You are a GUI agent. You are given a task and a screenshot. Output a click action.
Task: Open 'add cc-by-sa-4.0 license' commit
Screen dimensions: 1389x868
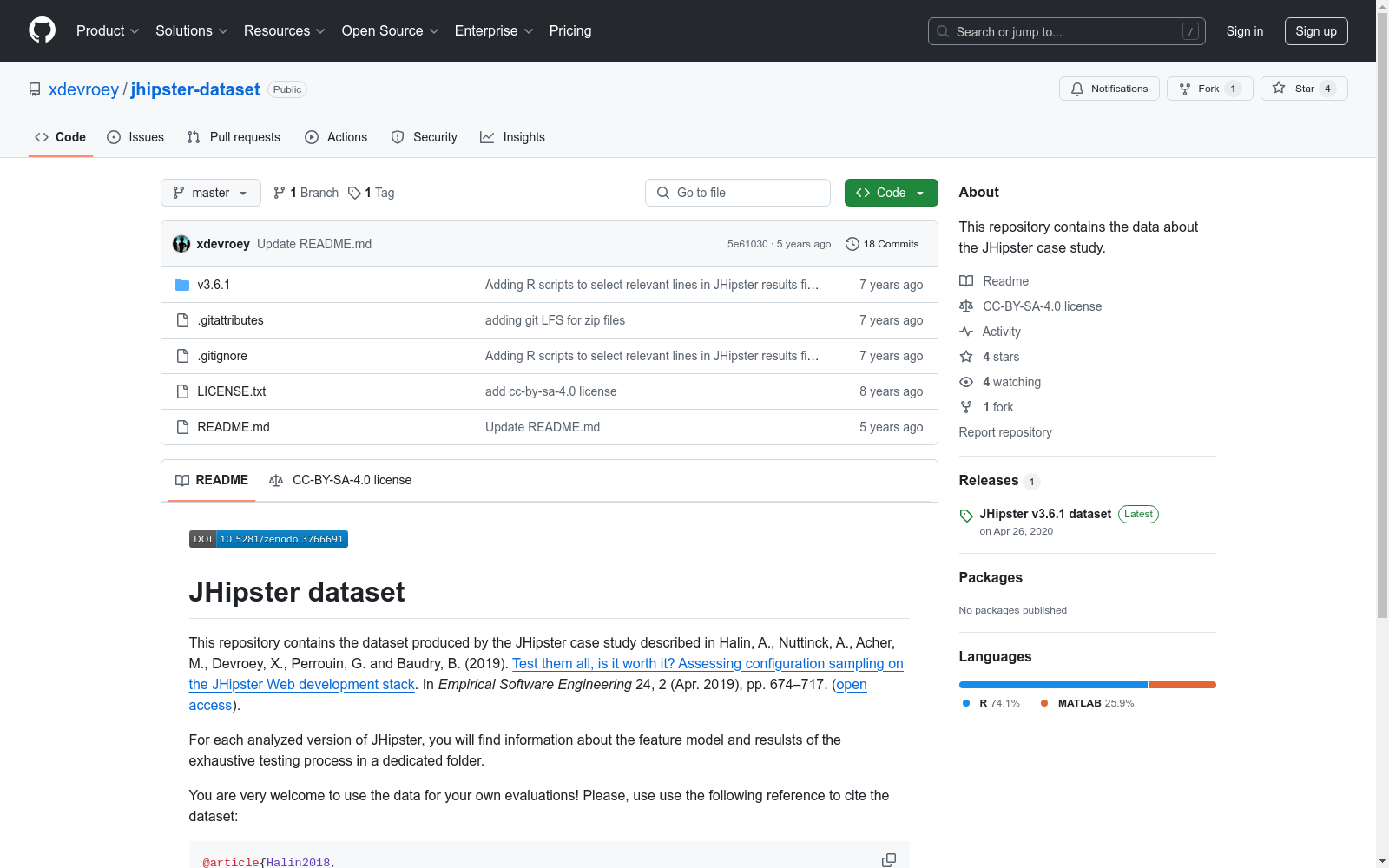[551, 391]
